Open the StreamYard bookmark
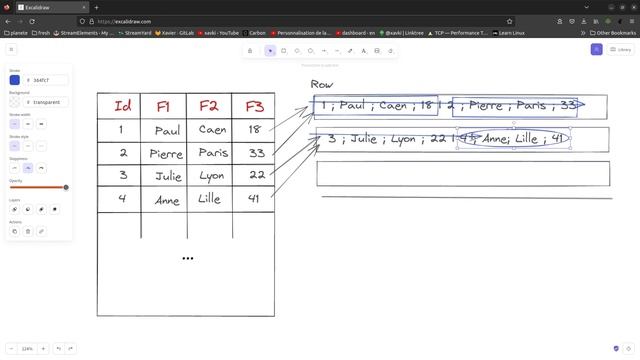The width and height of the screenshot is (640, 360). coord(135,33)
